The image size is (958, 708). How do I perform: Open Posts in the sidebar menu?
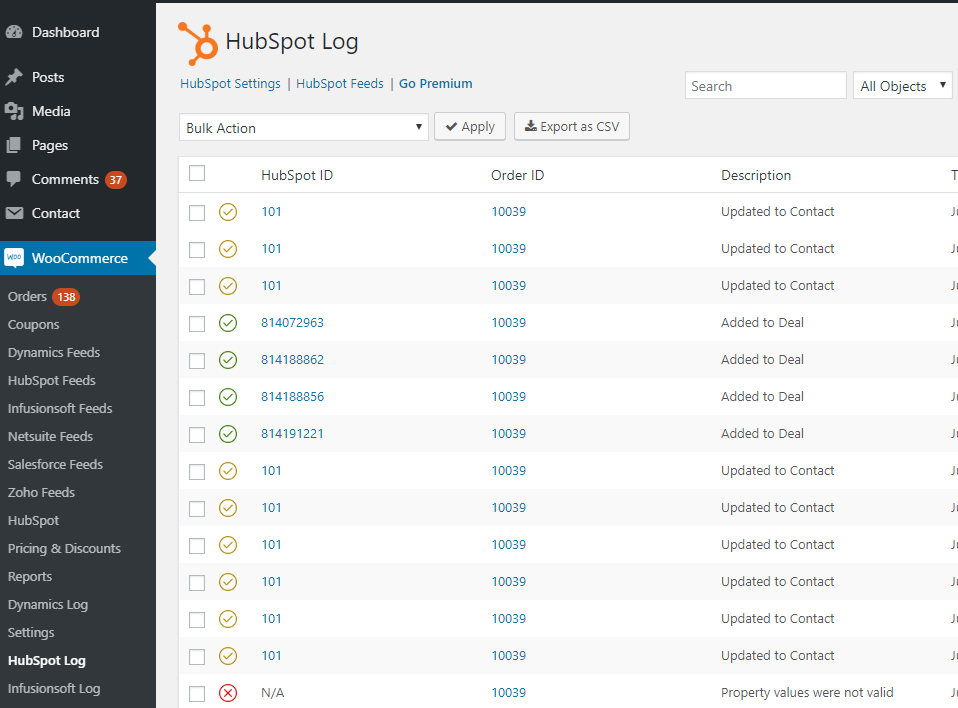pyautogui.click(x=48, y=77)
